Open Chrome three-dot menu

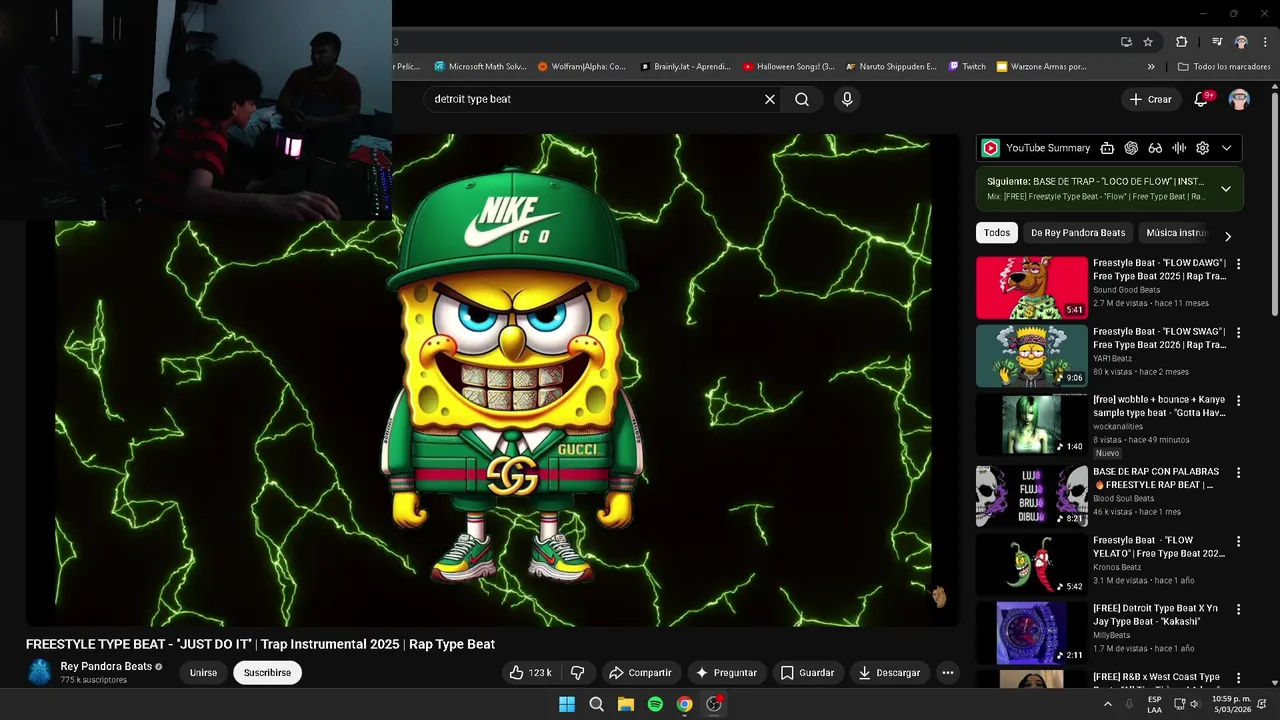[1265, 42]
